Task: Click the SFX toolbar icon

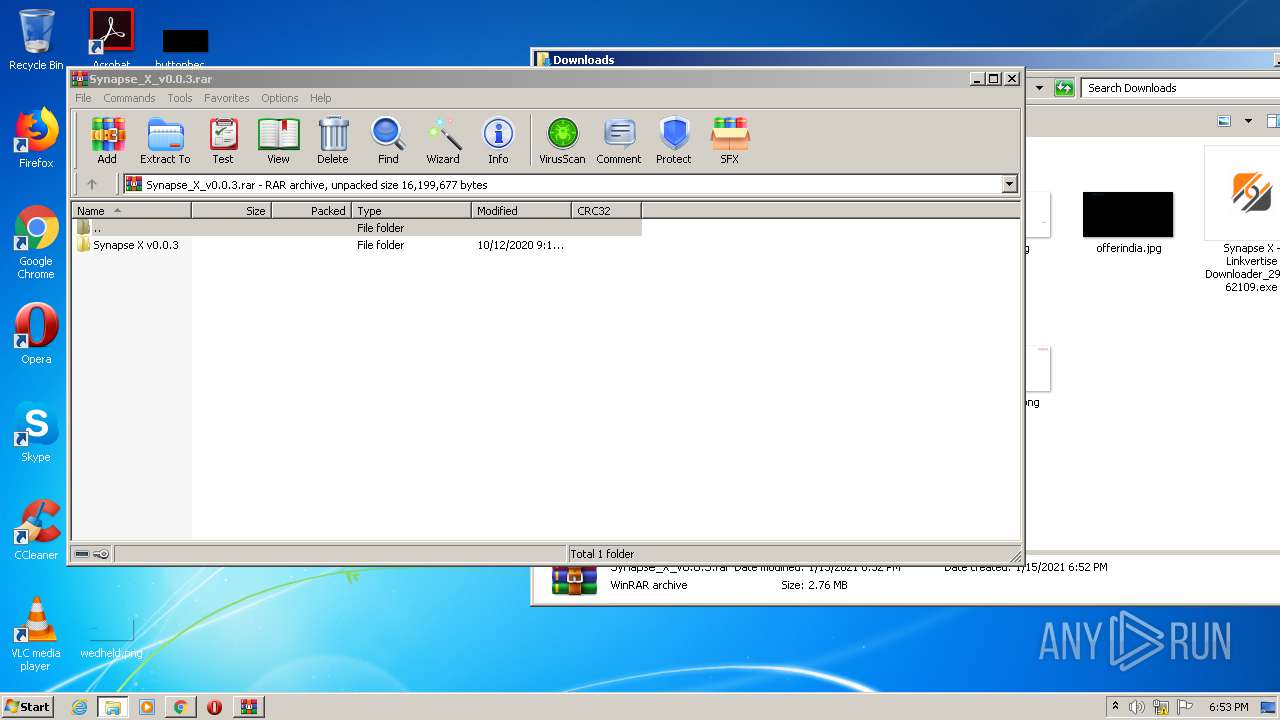Action: (x=730, y=140)
